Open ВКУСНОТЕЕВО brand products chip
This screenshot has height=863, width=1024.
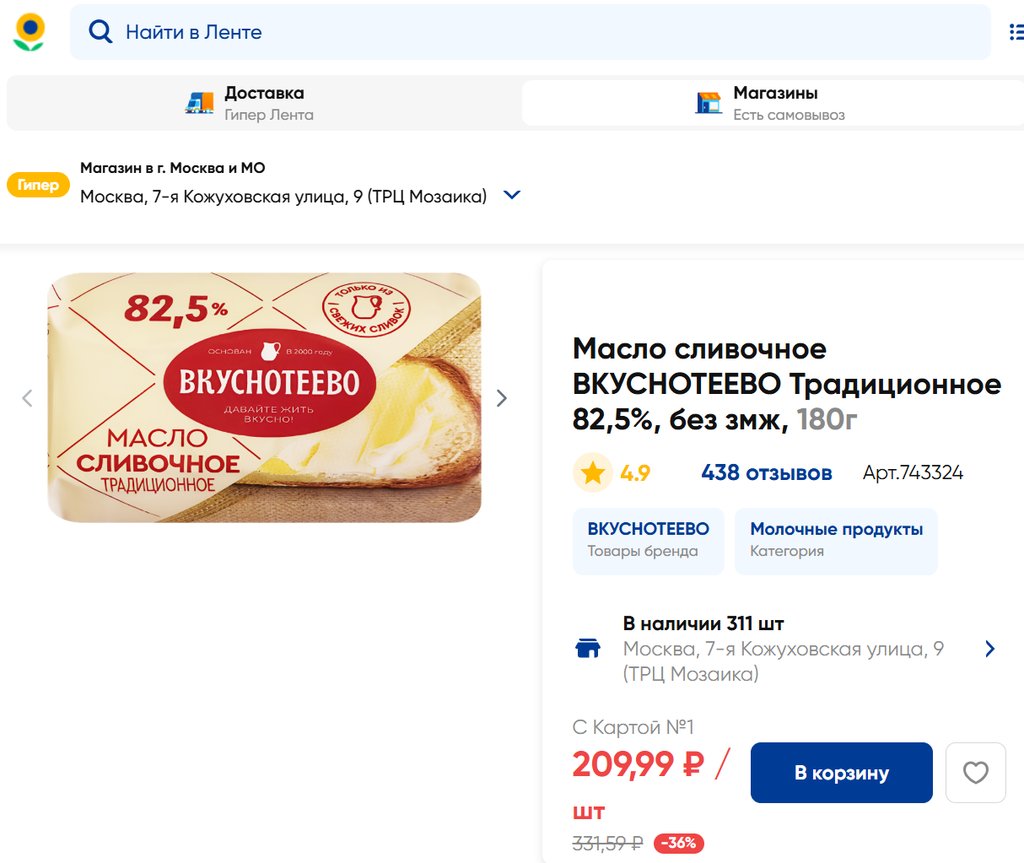[x=648, y=540]
